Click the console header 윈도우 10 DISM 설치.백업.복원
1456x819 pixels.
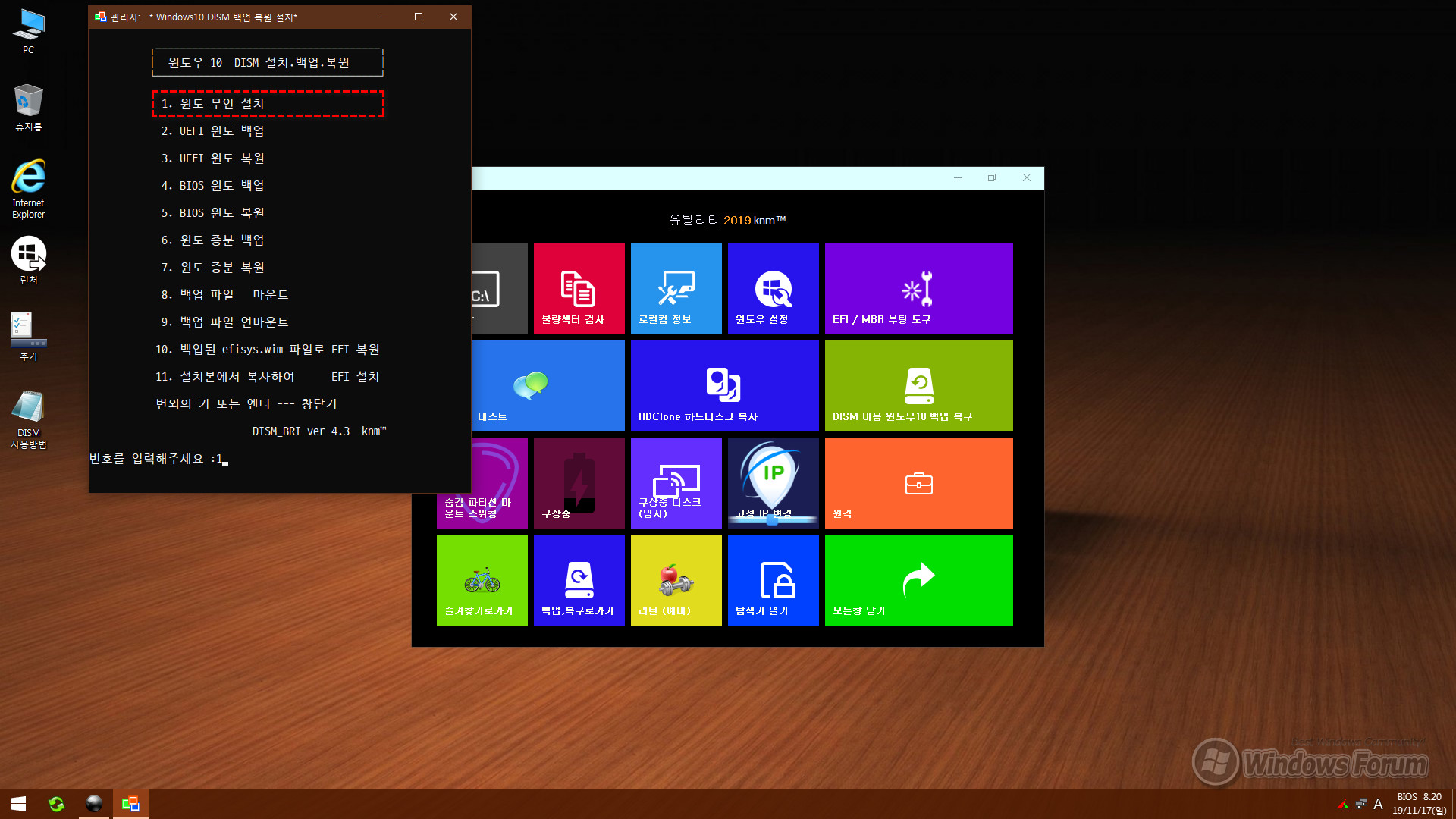tap(268, 63)
